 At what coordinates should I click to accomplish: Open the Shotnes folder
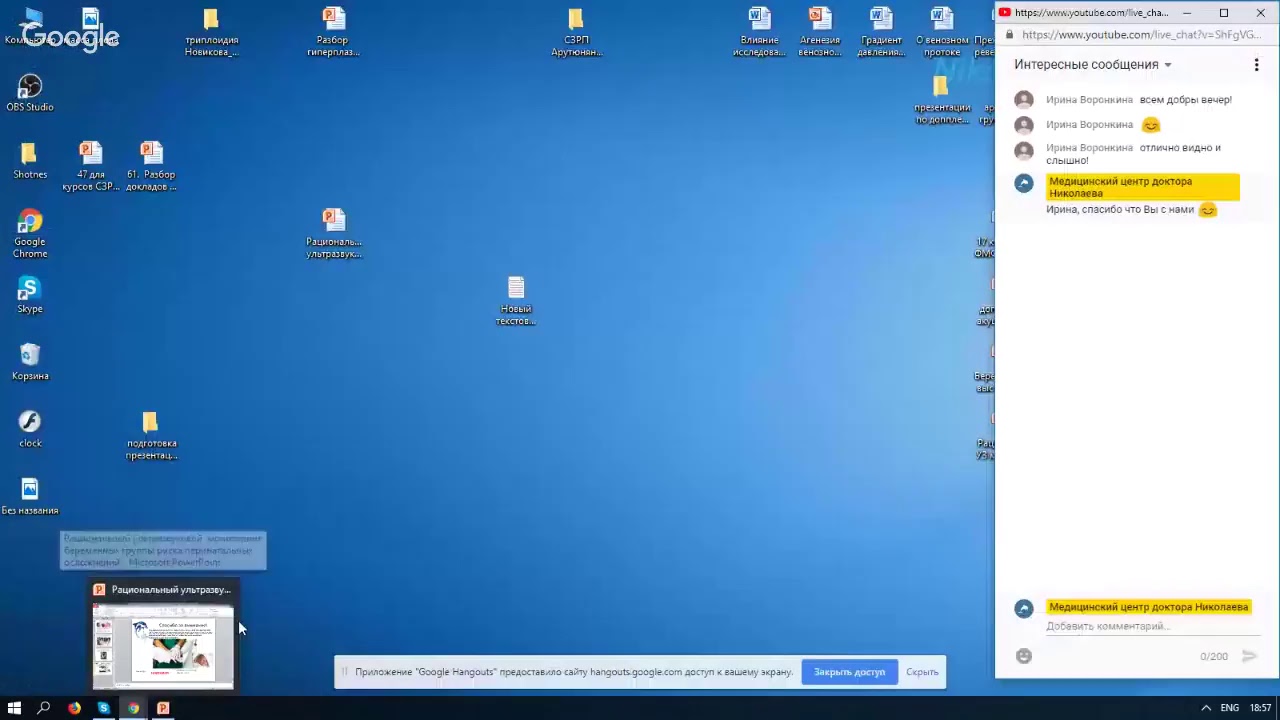click(30, 160)
